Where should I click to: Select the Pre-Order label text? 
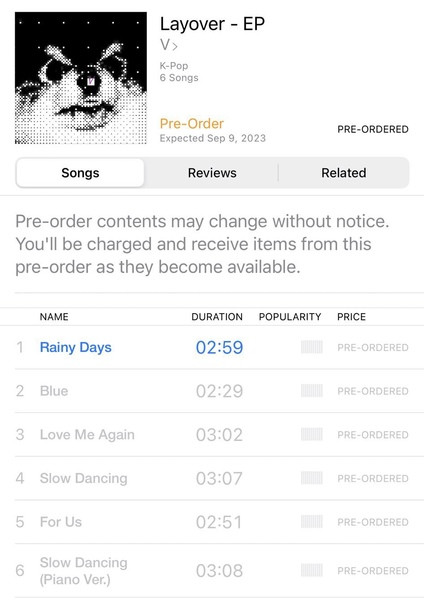pyautogui.click(x=192, y=124)
